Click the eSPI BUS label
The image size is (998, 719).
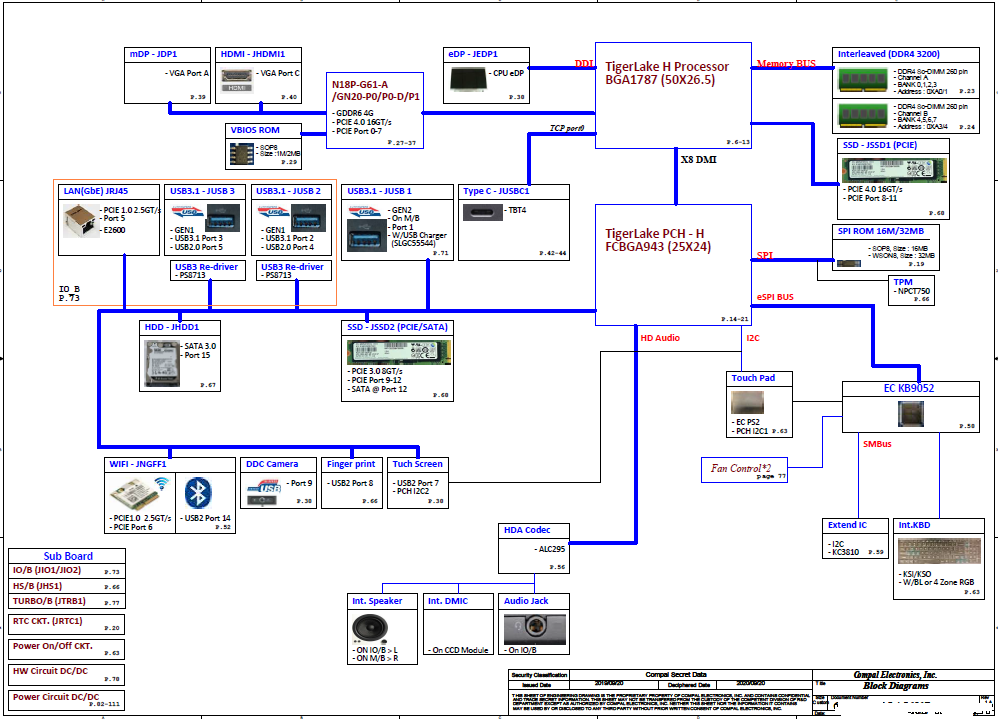775,297
